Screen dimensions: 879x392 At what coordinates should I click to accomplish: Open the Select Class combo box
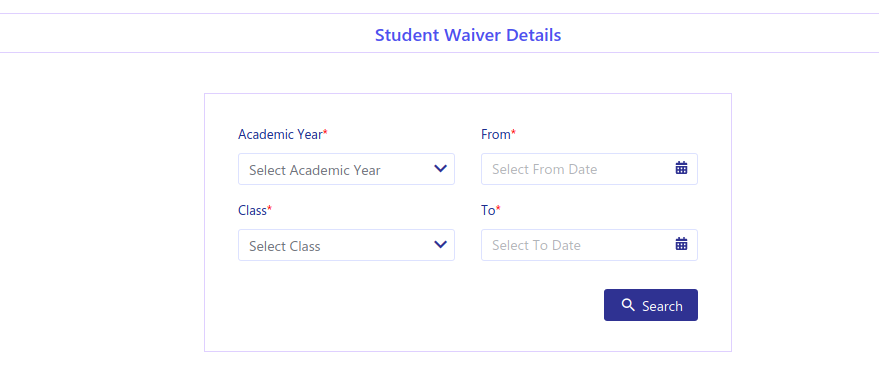(346, 245)
